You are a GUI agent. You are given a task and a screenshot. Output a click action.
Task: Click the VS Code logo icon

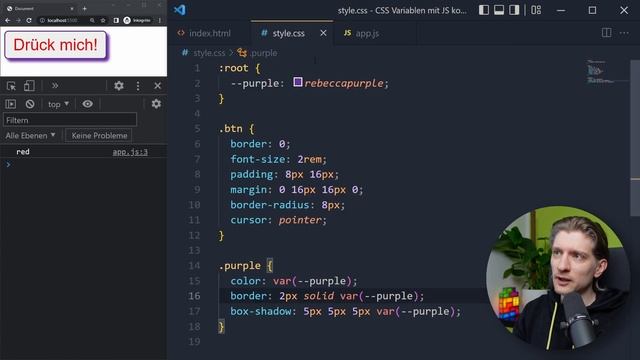(x=180, y=10)
